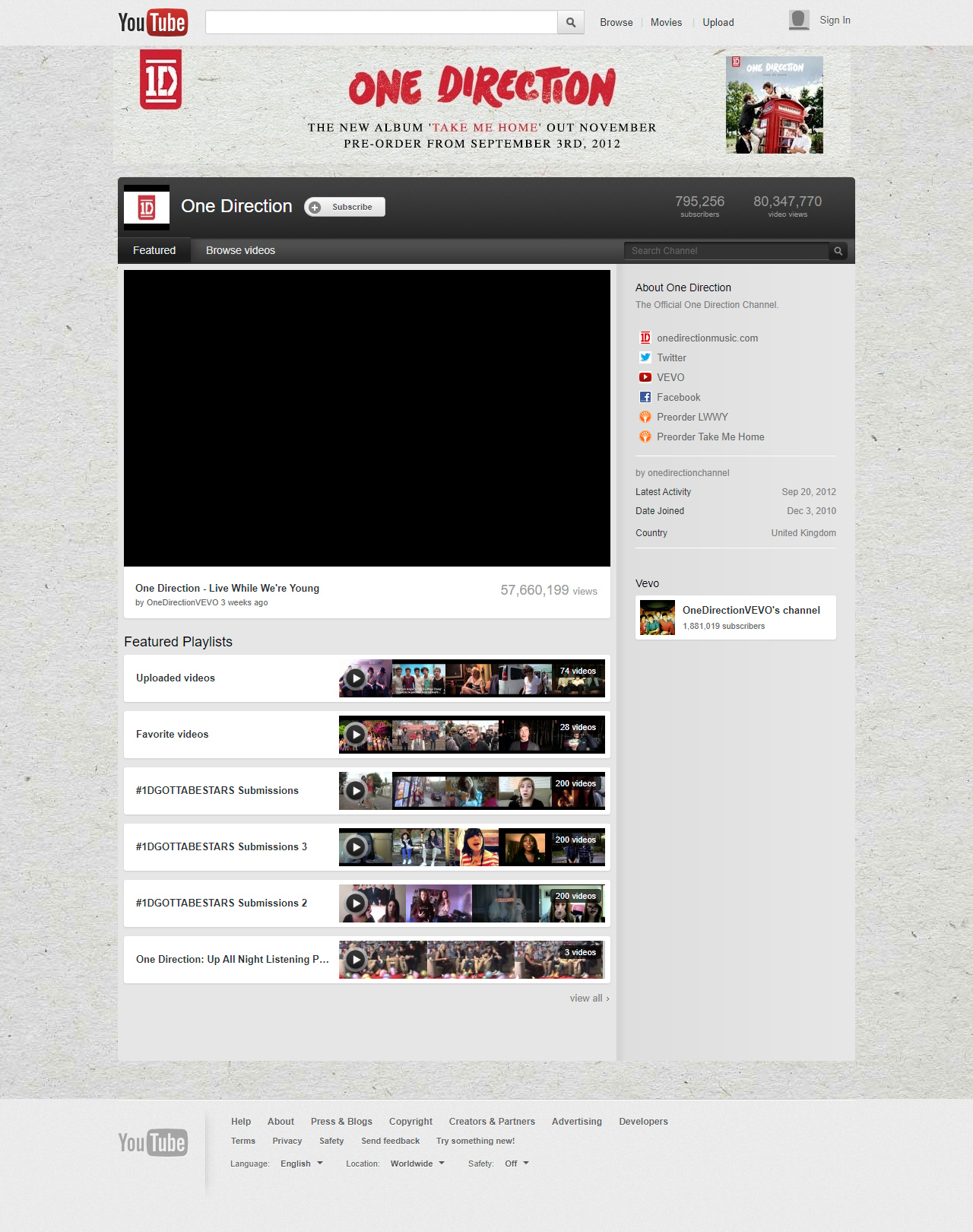973x1232 pixels.
Task: Open the Language English dropdown
Action: 302,1164
